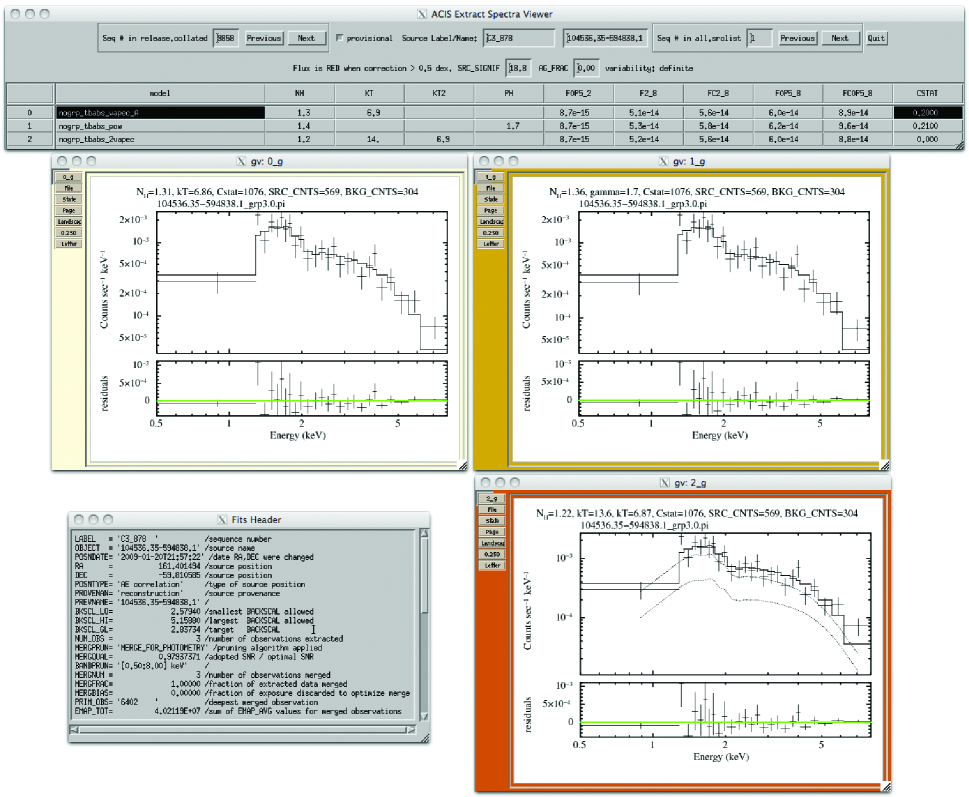Expand Landscape orientation menu in gv: 0_g

pos(69,221)
